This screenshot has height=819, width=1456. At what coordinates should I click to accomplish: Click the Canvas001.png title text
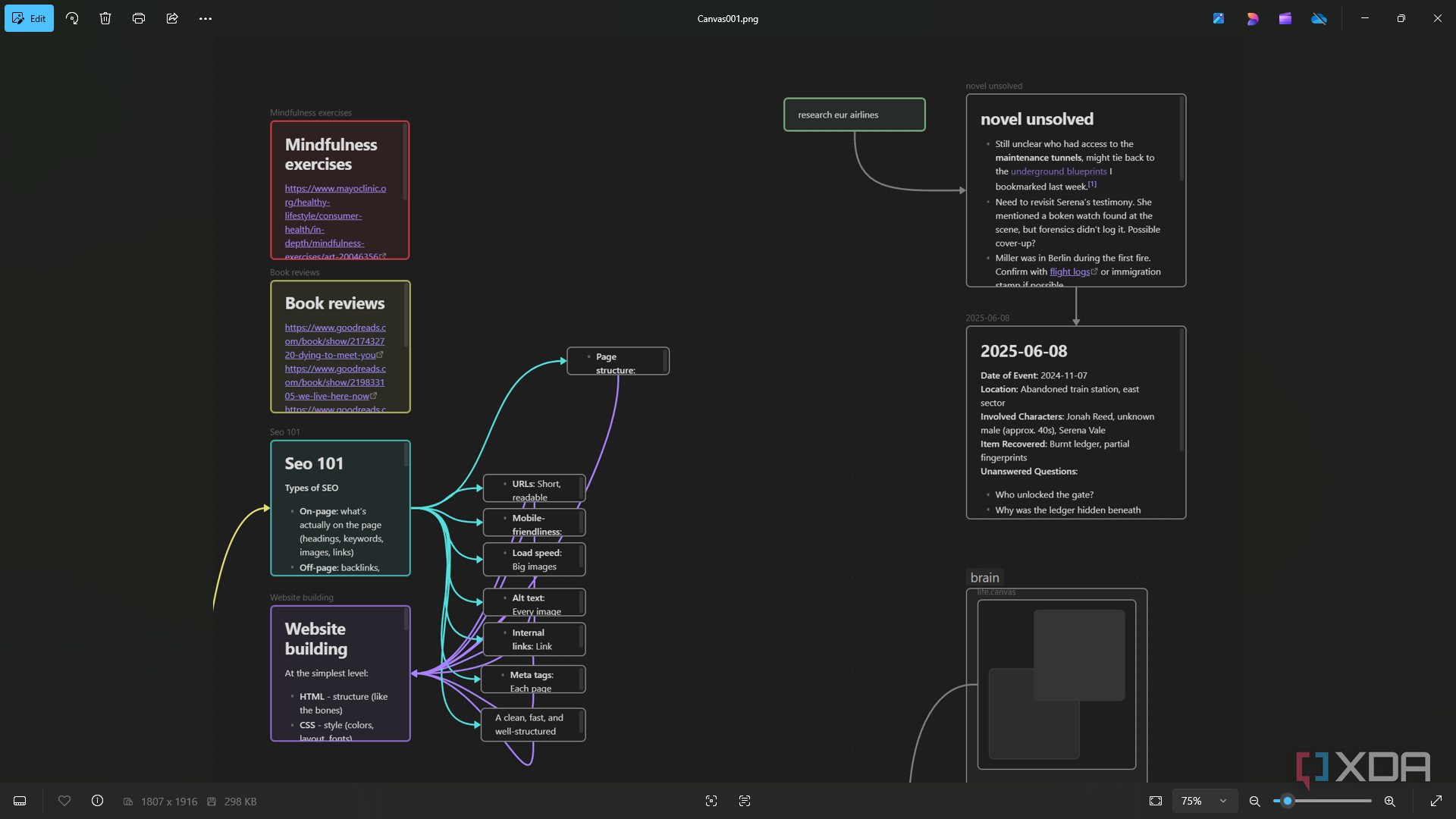728,19
